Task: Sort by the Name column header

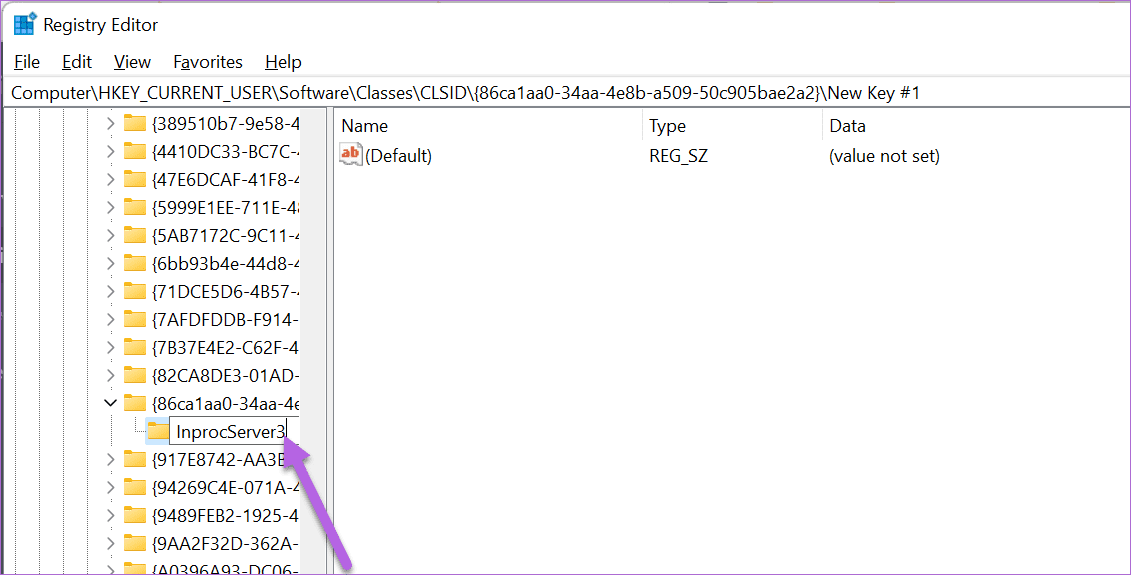Action: (x=488, y=126)
